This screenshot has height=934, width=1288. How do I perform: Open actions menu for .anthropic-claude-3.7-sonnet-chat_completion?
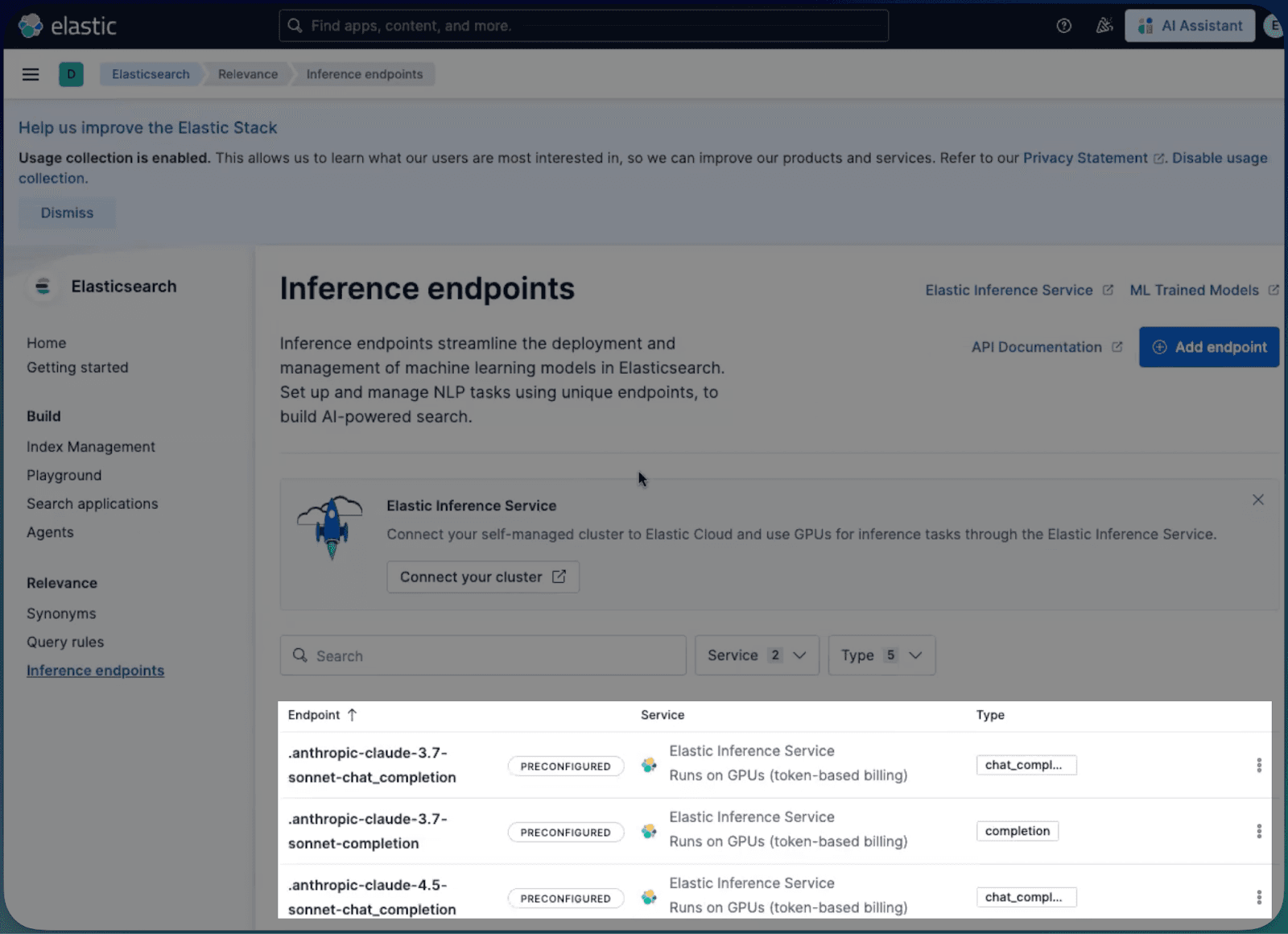pyautogui.click(x=1258, y=765)
